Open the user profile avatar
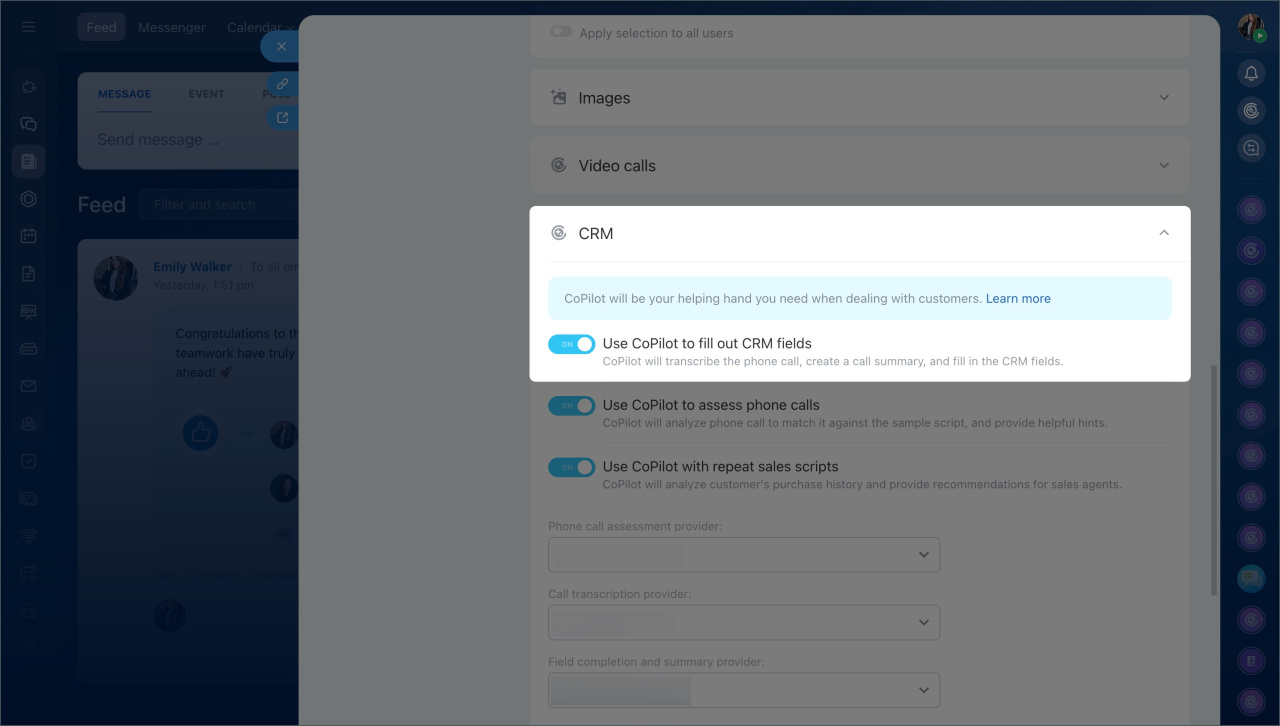The image size is (1280, 726). (x=1251, y=27)
